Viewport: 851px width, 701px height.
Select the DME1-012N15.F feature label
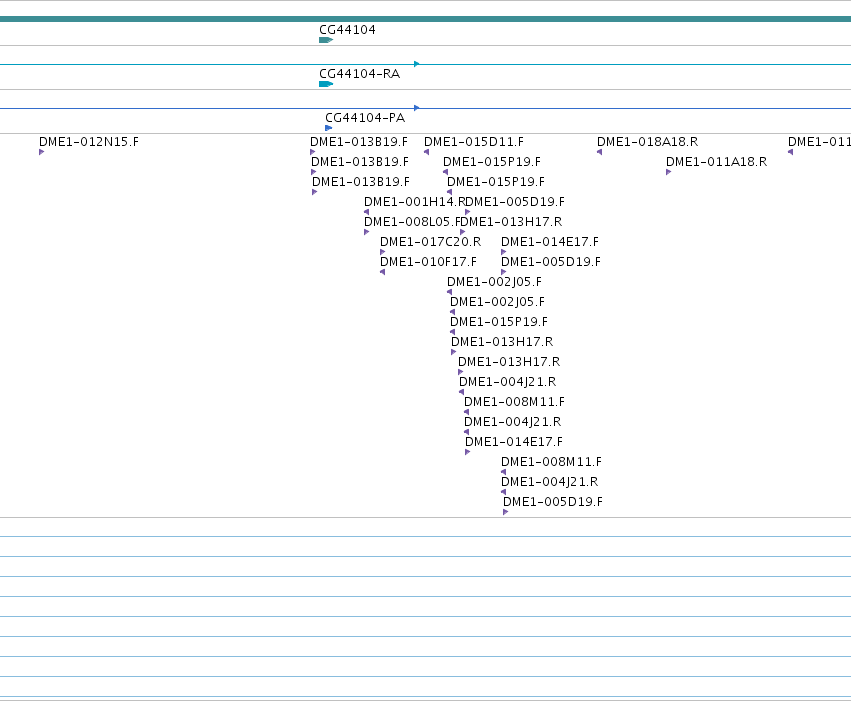(89, 142)
